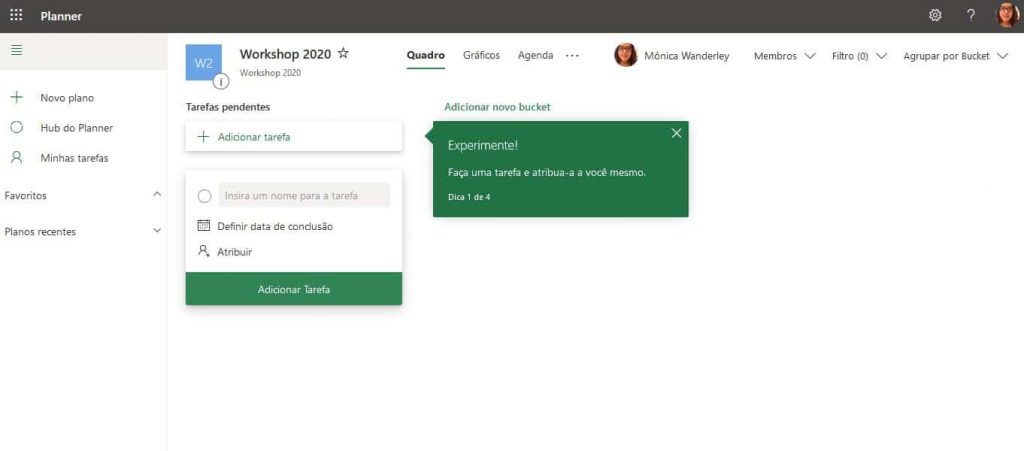Click the plan info icon on W2 tile
The image size is (1024, 451).
pyautogui.click(x=221, y=81)
